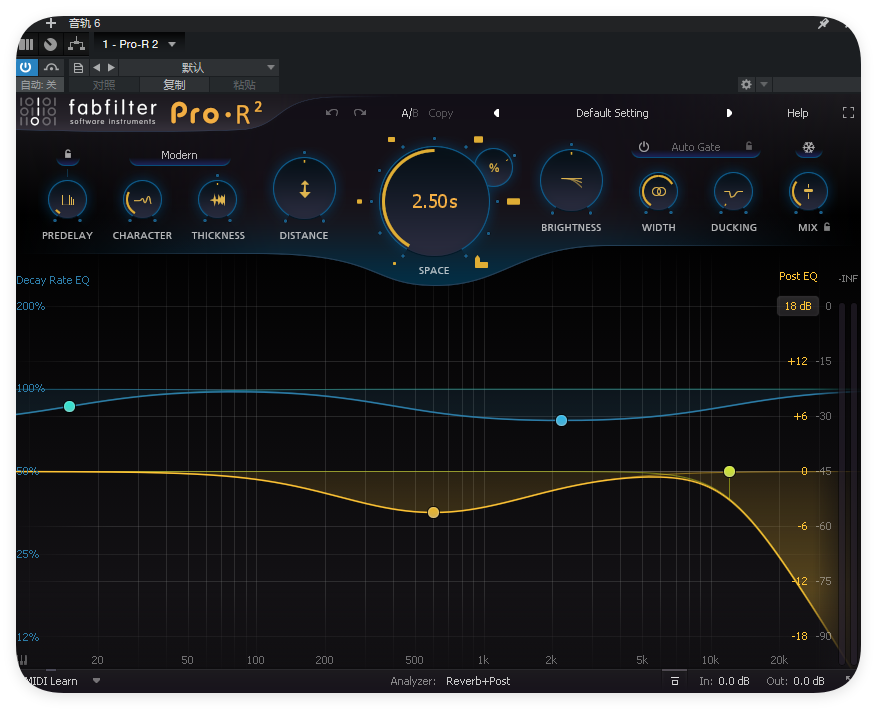
Task: Select the yellow Post EQ bell node
Action: (x=433, y=512)
